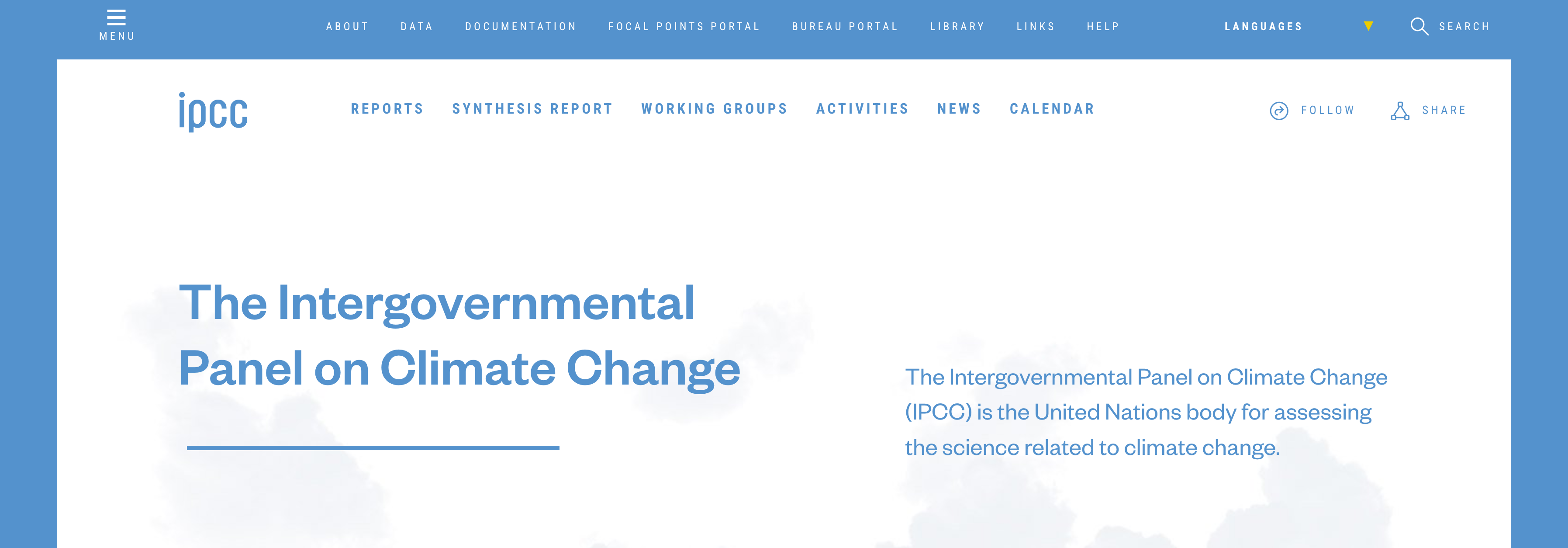Go to Working Groups page
Screen dimensions: 1568x548
click(x=715, y=109)
